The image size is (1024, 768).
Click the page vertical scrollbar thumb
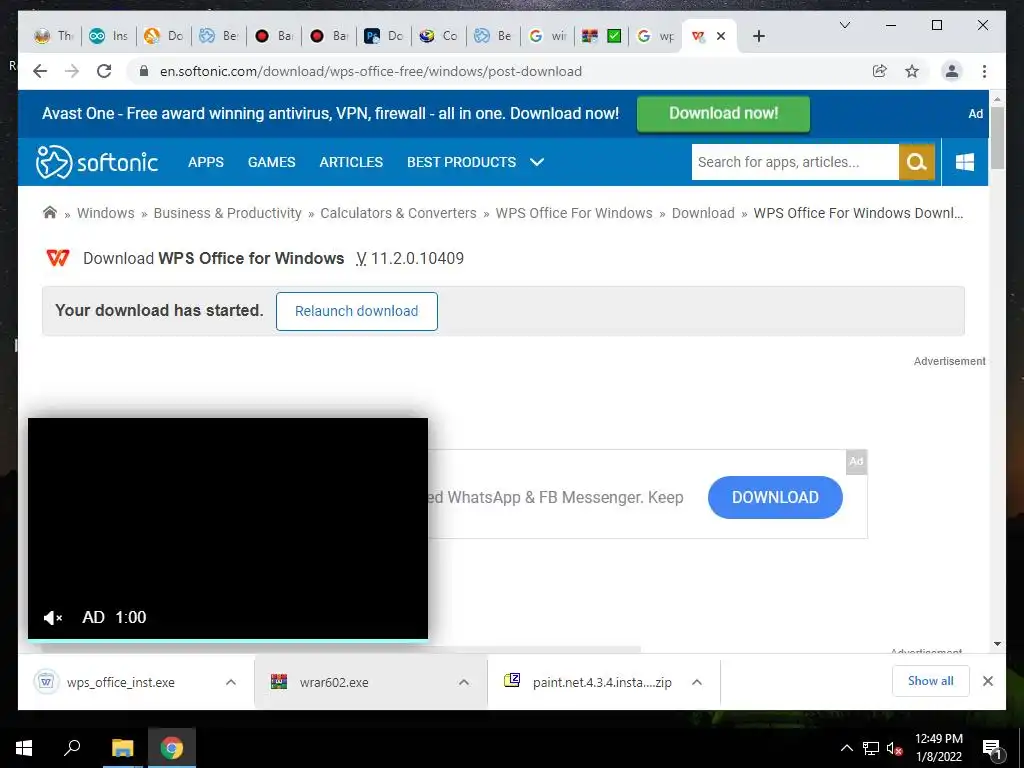pos(997,137)
